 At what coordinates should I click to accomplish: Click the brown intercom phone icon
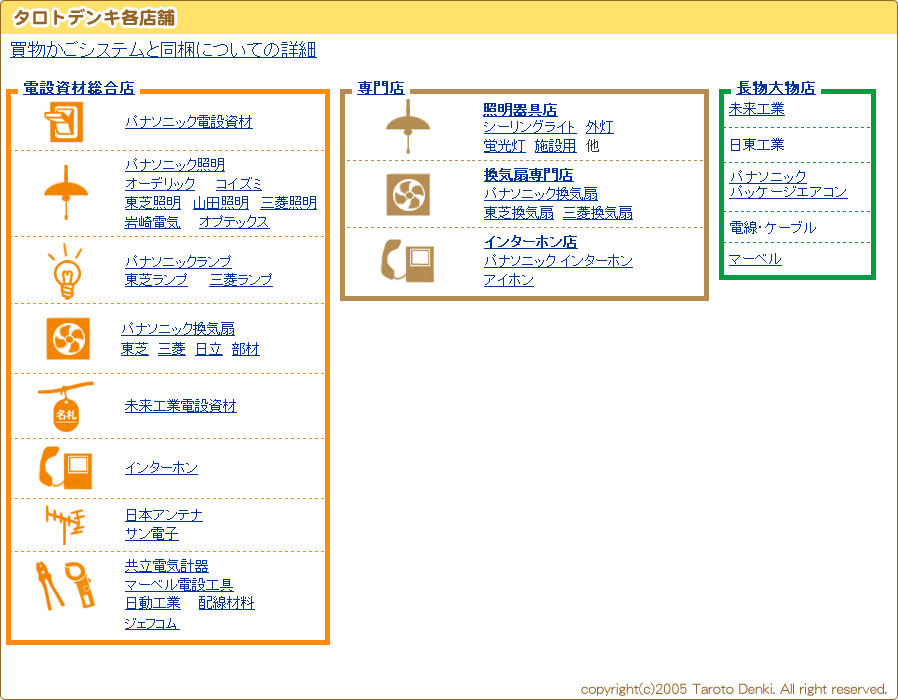(408, 261)
